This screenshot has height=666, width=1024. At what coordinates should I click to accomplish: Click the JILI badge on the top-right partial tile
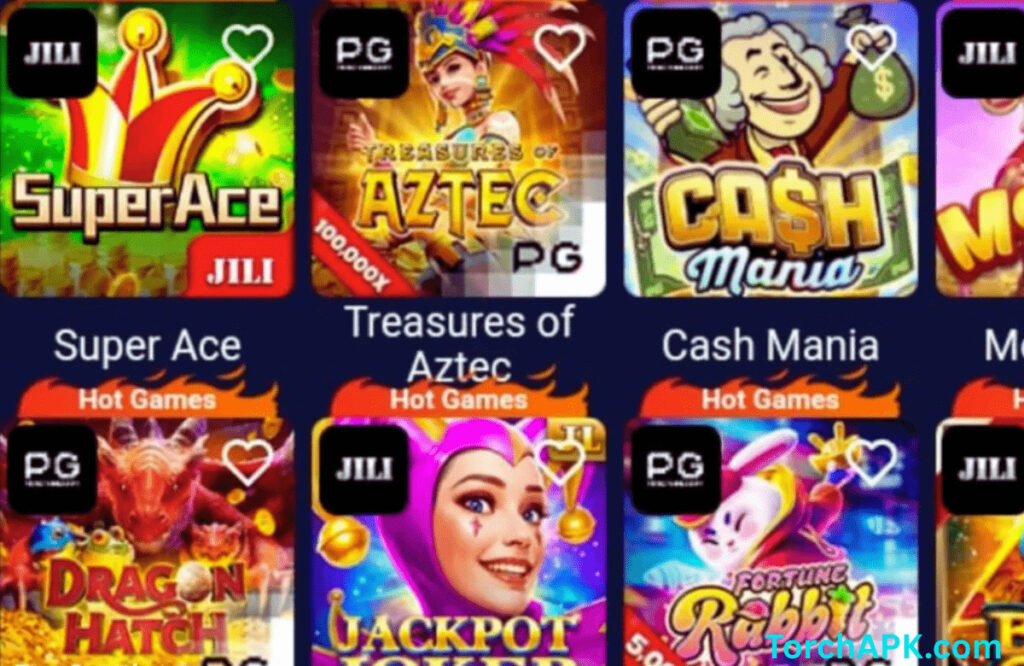984,53
